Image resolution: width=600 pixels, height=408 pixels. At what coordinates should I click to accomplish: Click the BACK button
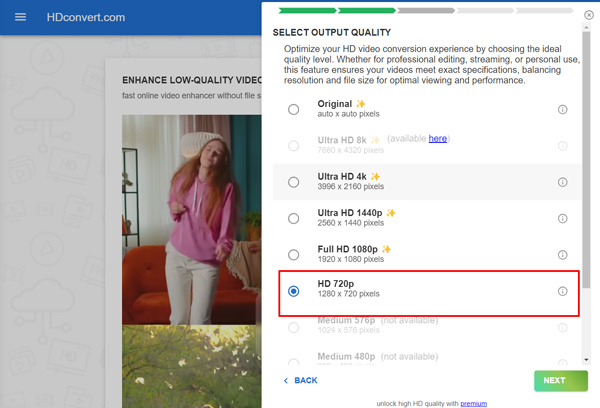[300, 380]
